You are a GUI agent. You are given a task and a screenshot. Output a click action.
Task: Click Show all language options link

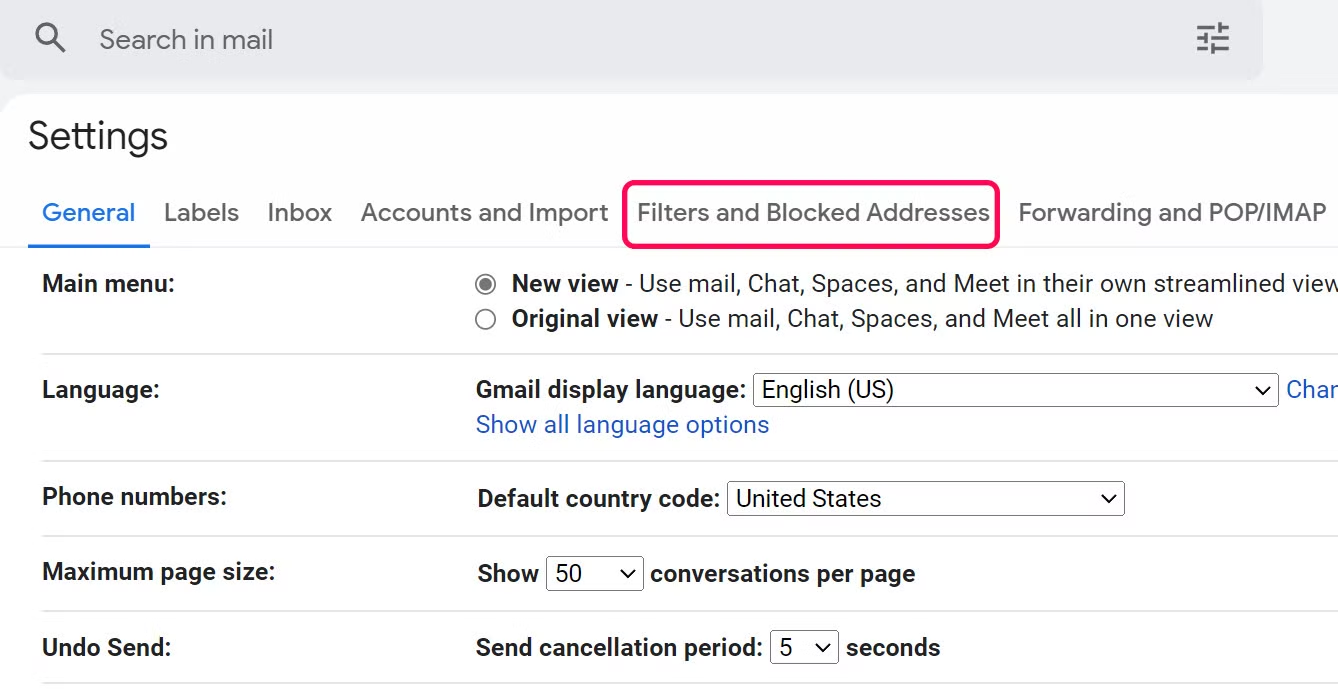point(622,425)
